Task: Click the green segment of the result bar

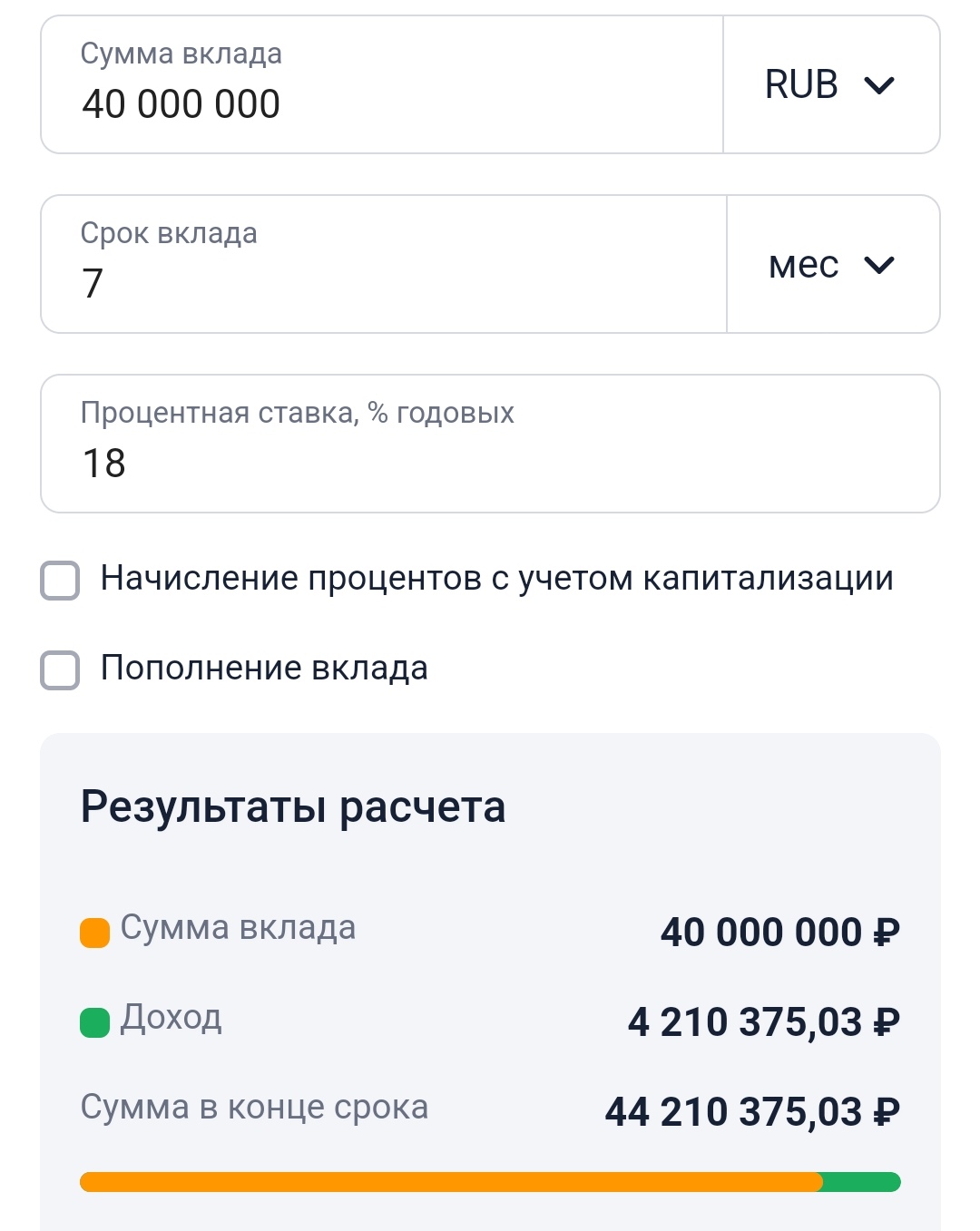Action: 861,1182
